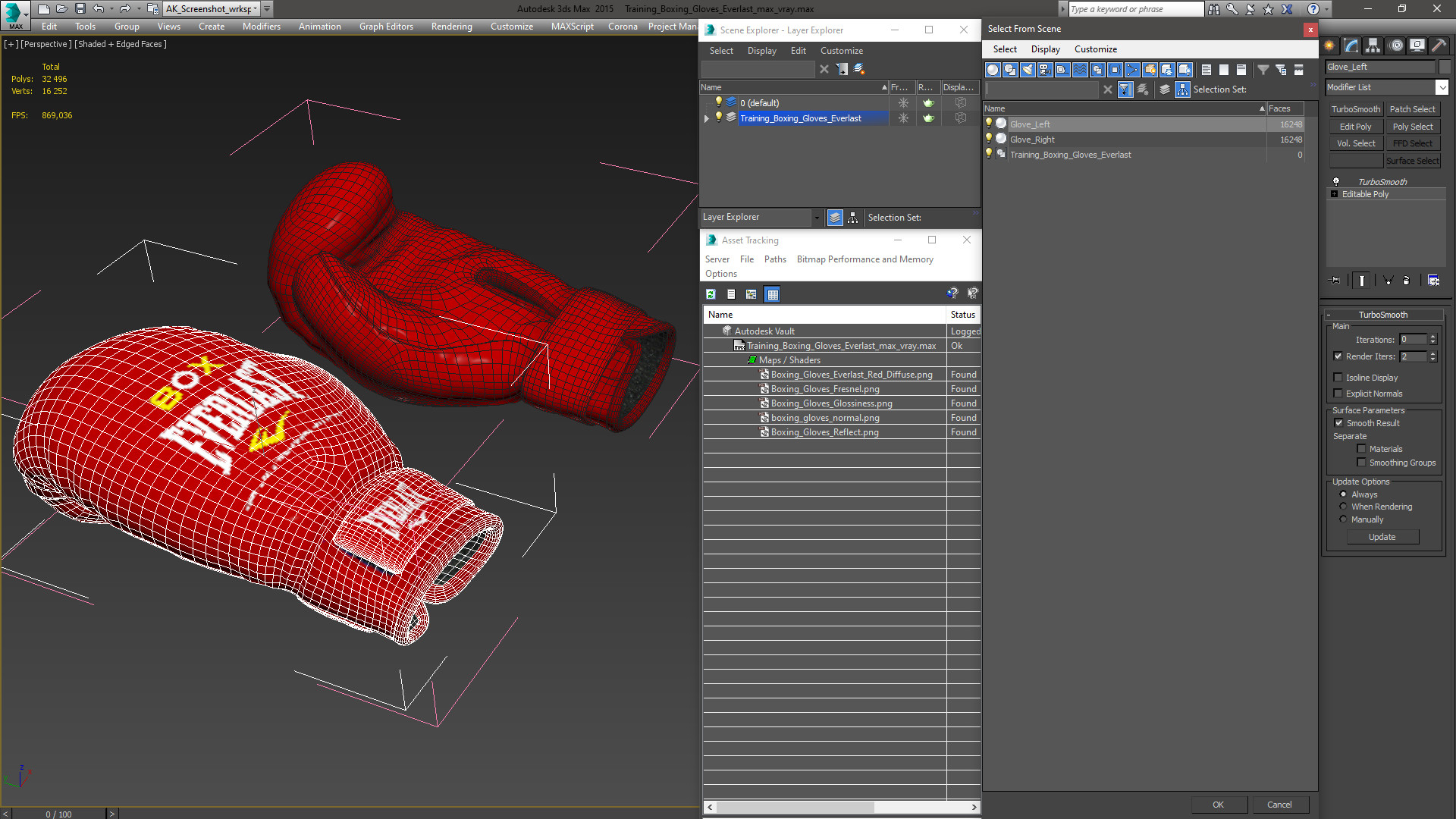This screenshot has width=1456, height=819.
Task: Open the Create command panel tab
Action: tap(1329, 45)
